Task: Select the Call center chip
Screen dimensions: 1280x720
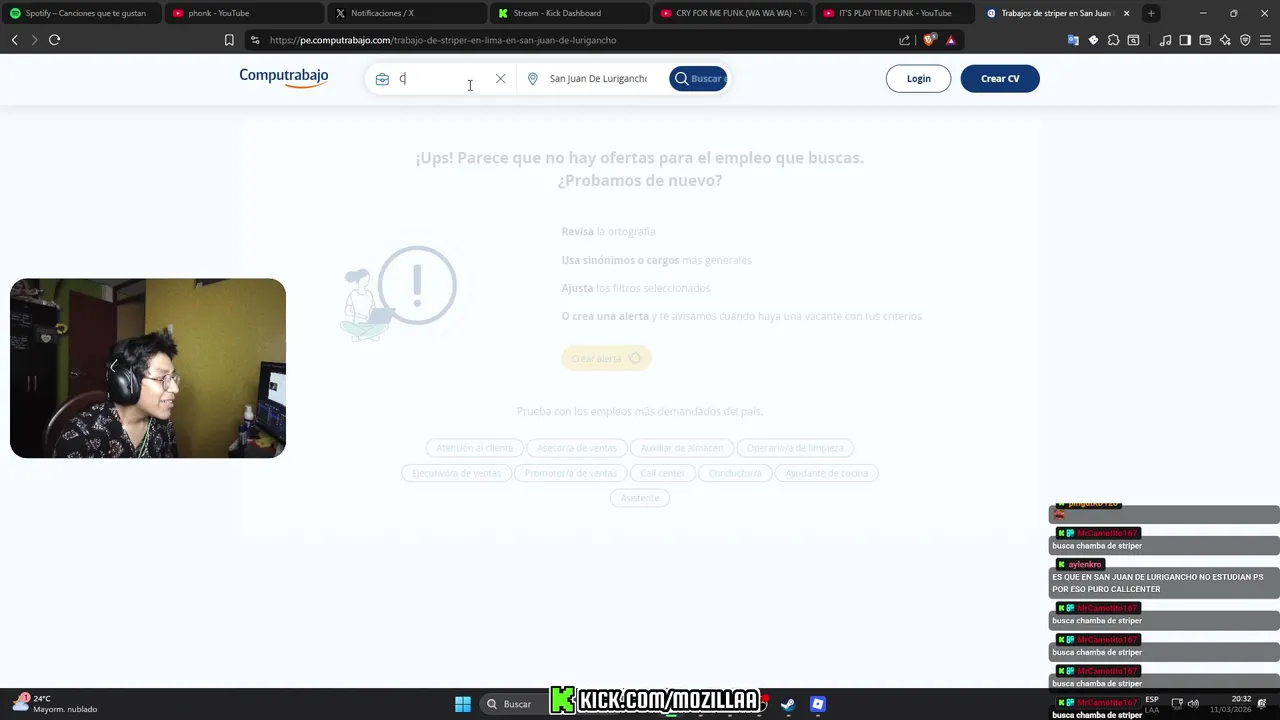Action: click(x=663, y=473)
